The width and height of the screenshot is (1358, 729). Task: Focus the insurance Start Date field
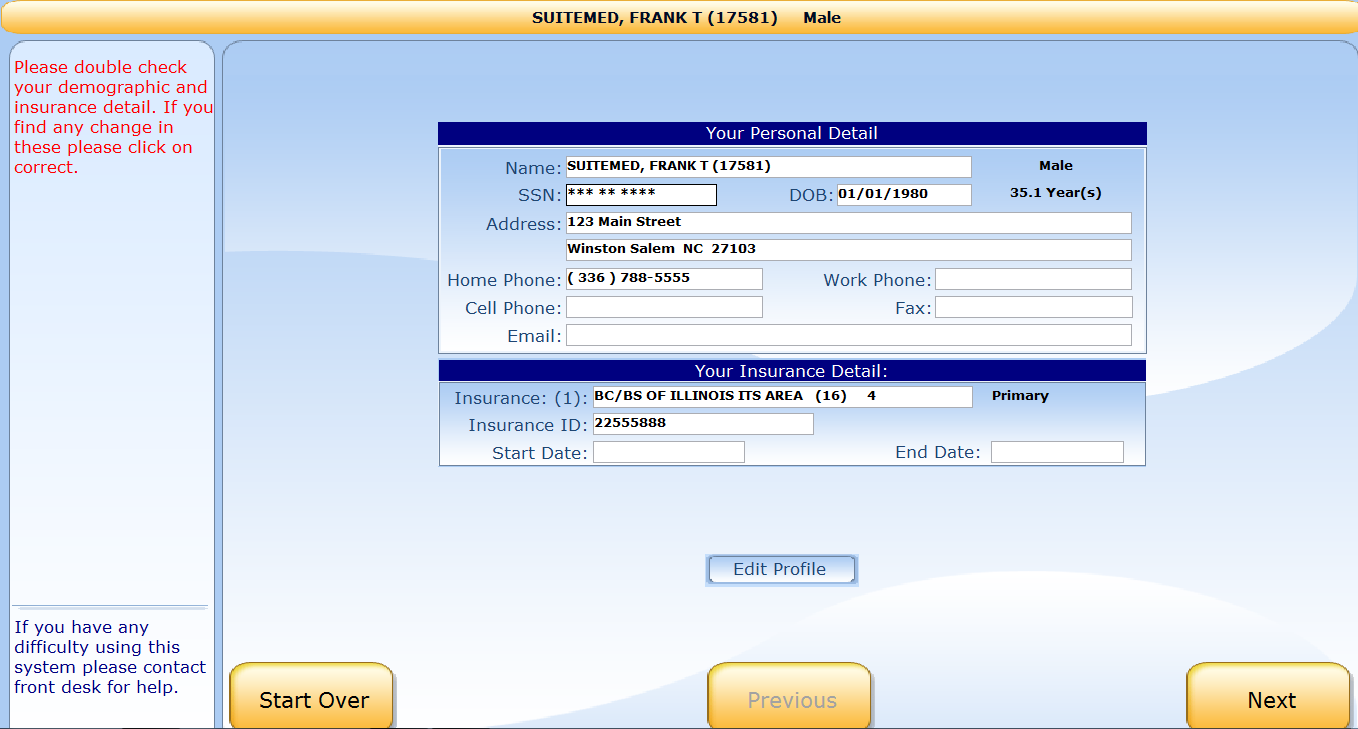[669, 452]
